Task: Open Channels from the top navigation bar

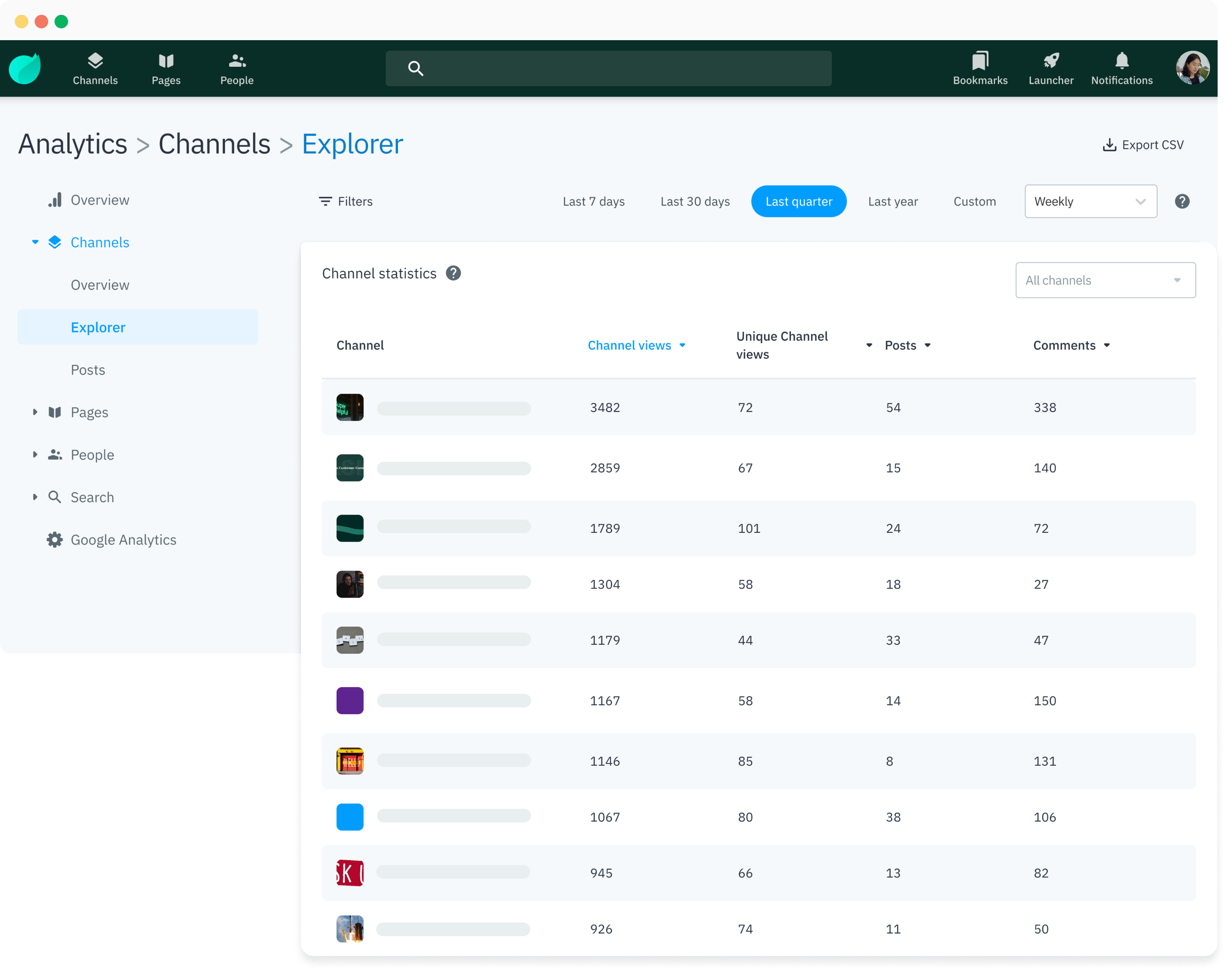Action: click(95, 68)
